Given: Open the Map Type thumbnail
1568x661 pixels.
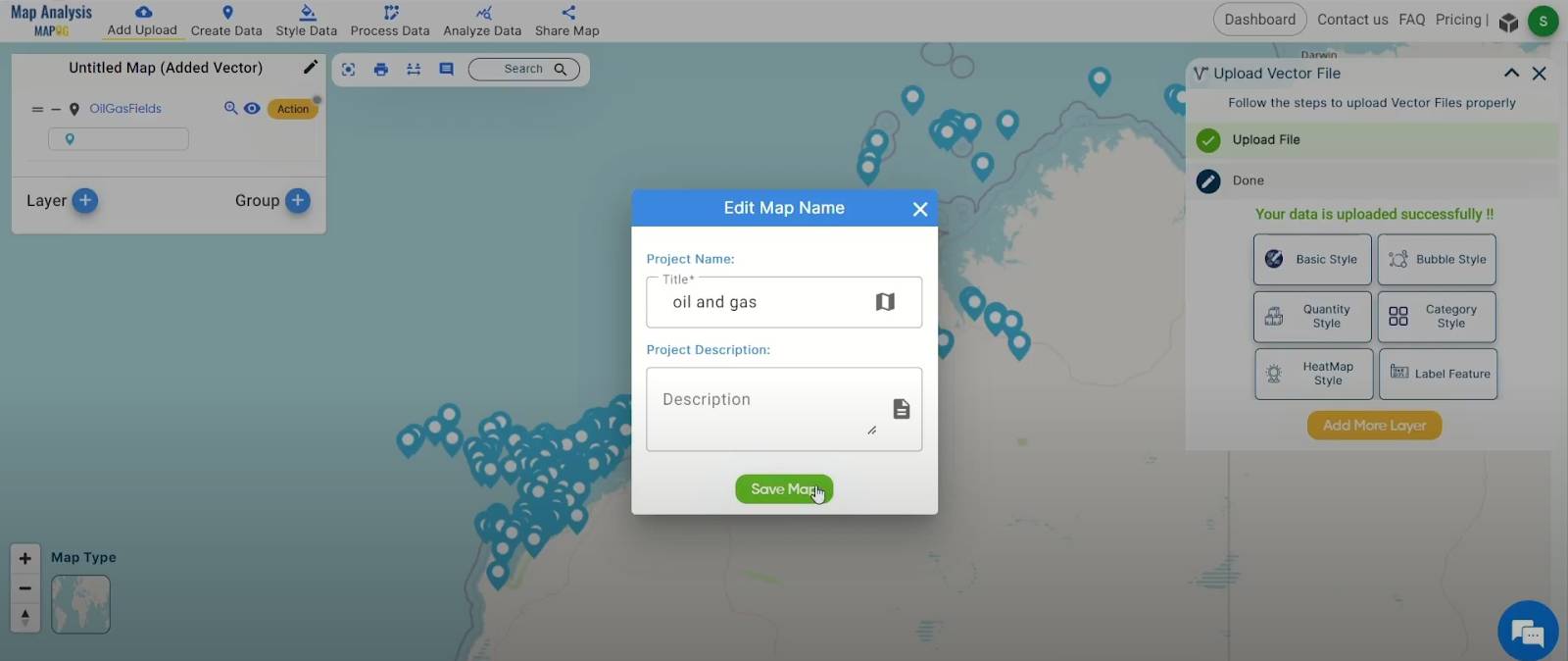Looking at the screenshot, I should tap(80, 604).
